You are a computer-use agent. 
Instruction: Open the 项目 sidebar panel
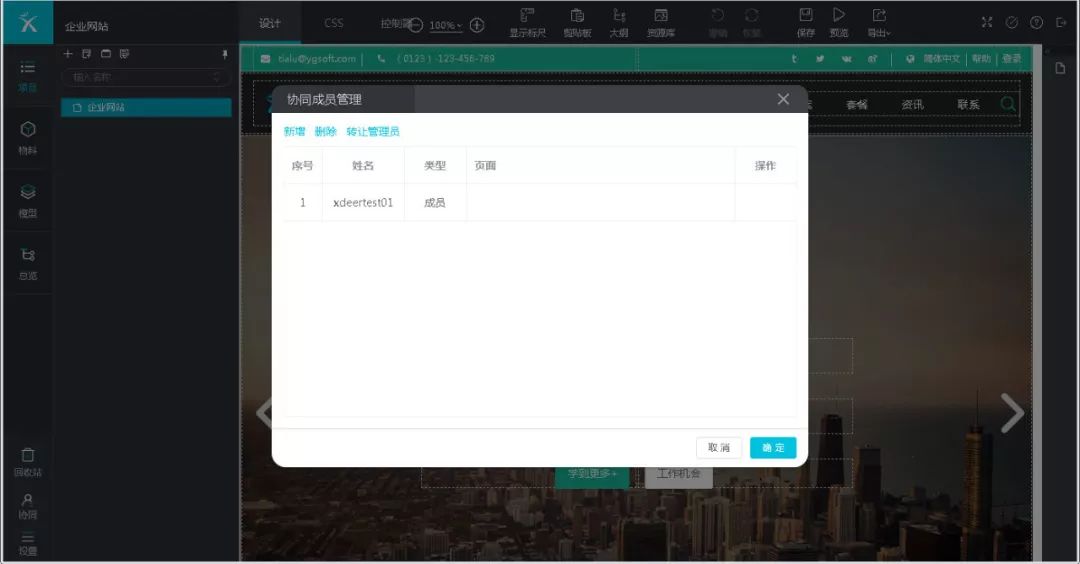[x=28, y=76]
